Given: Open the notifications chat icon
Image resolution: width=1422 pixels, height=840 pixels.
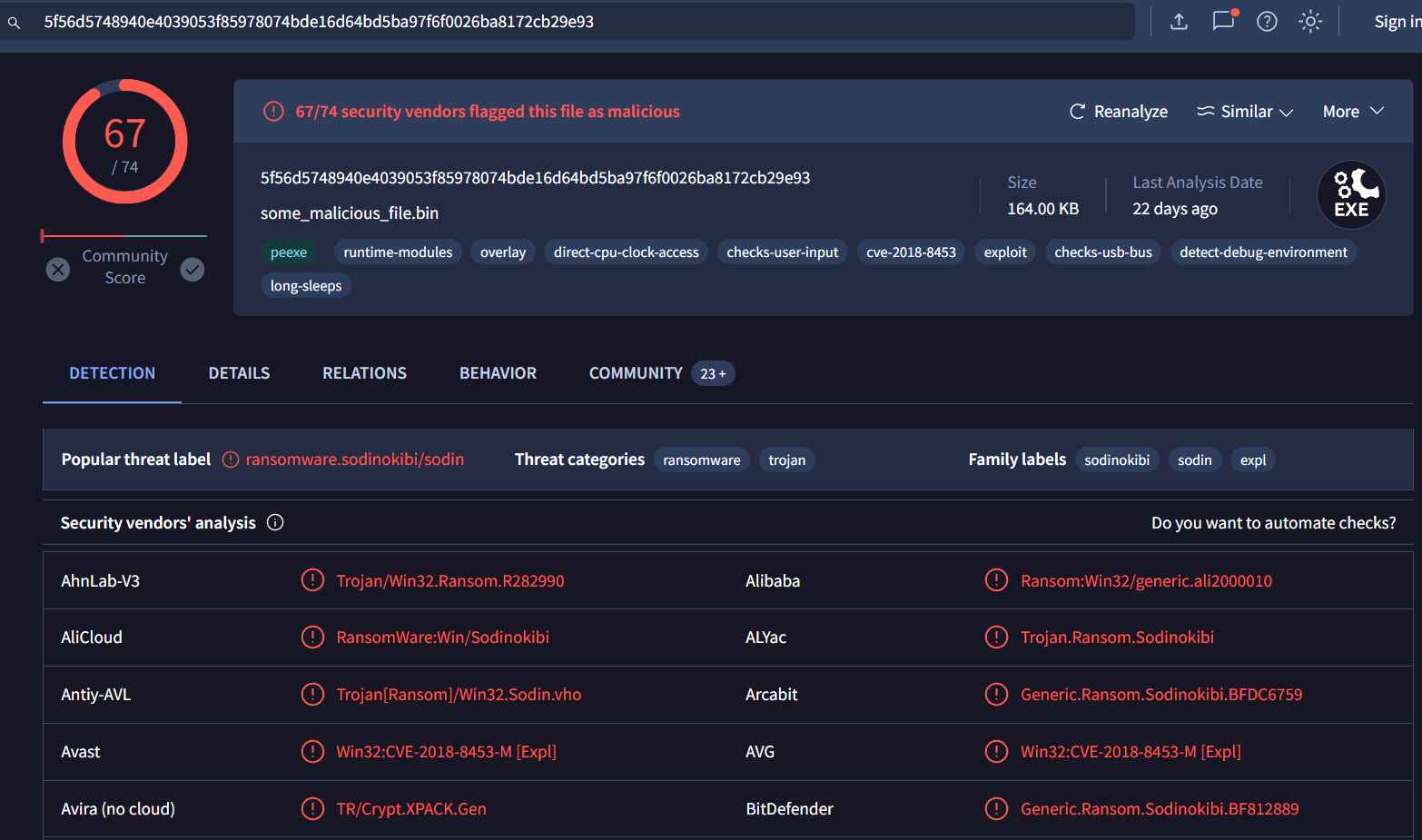Looking at the screenshot, I should pyautogui.click(x=1224, y=20).
